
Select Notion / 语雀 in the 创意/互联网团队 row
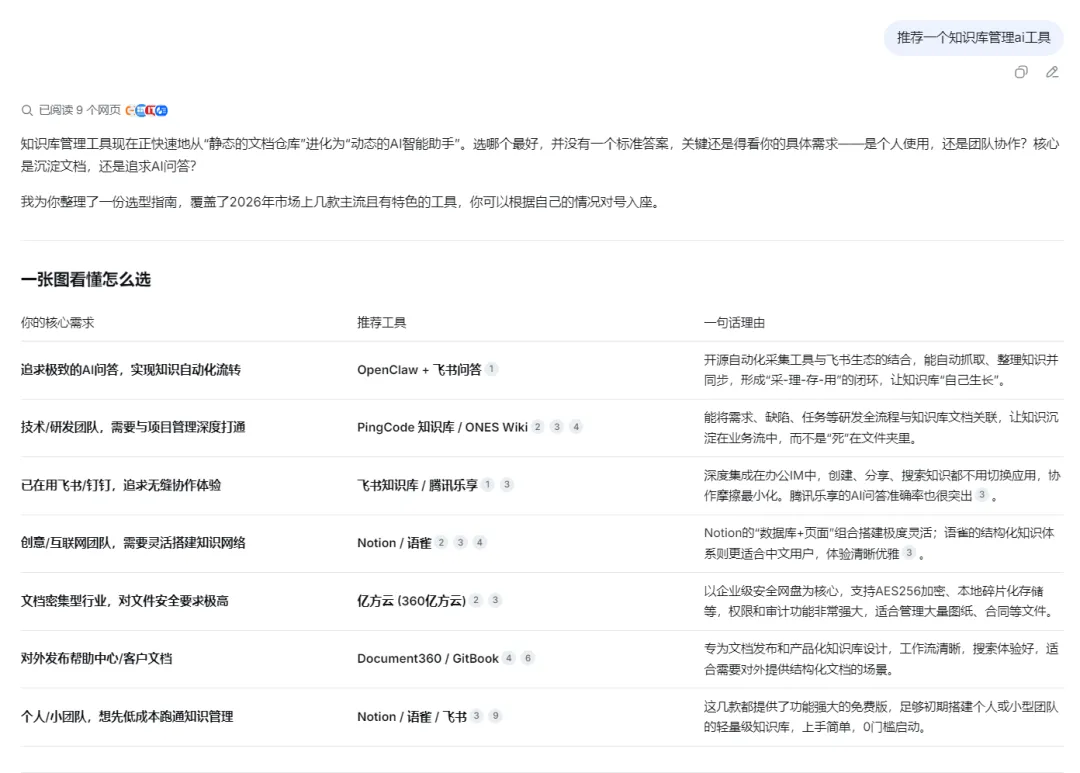coord(394,543)
